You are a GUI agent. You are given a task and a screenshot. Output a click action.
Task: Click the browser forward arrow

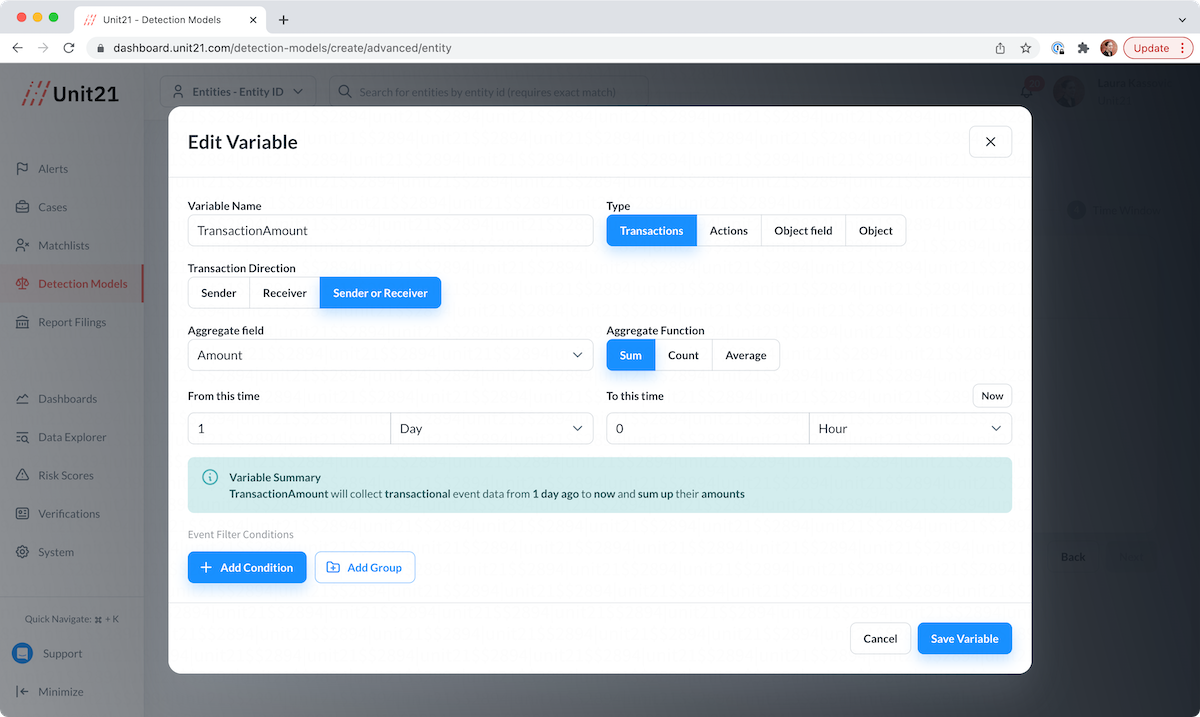pyautogui.click(x=43, y=47)
